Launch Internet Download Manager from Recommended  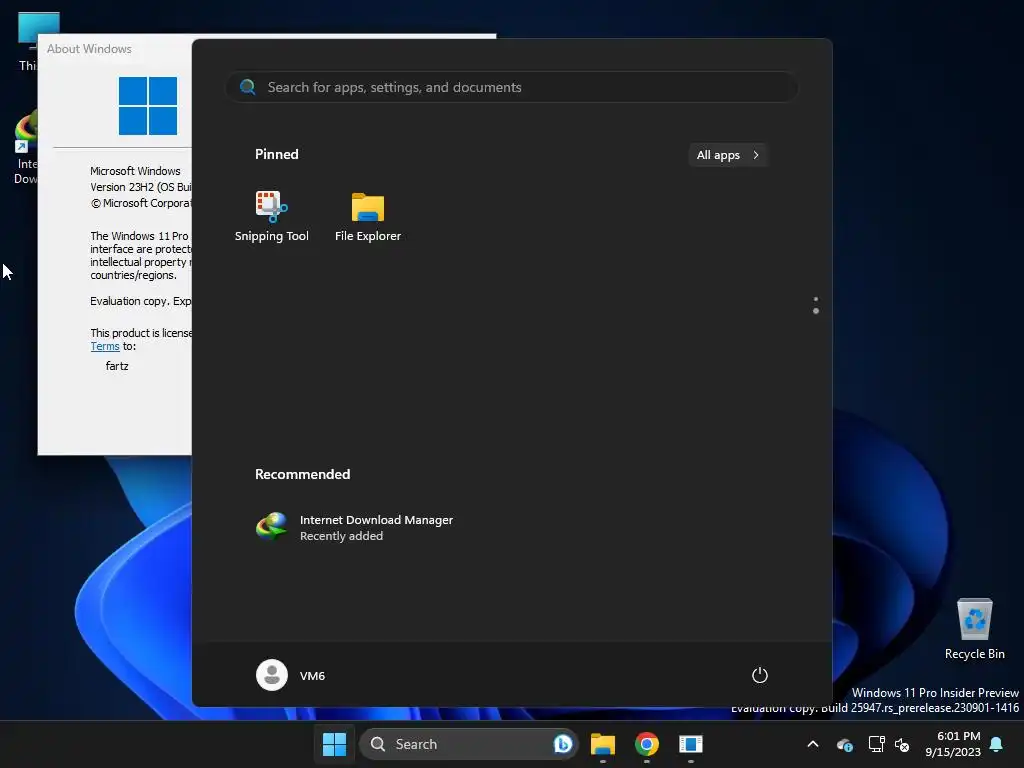click(x=355, y=527)
